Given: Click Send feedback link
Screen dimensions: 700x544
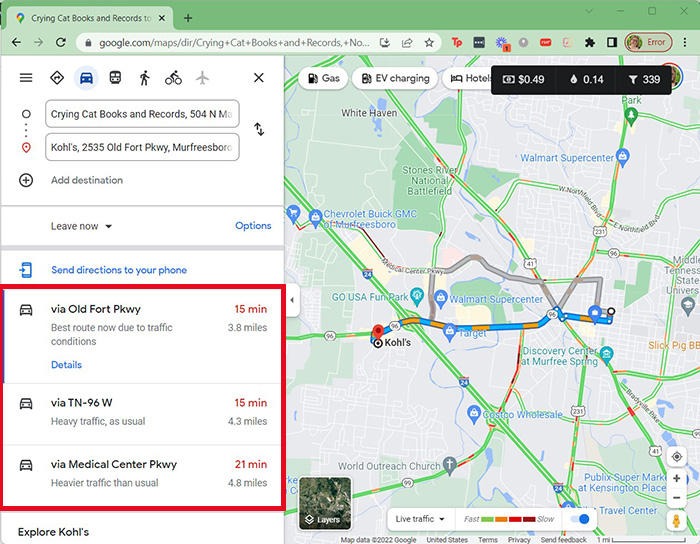Looking at the screenshot, I should point(563,540).
